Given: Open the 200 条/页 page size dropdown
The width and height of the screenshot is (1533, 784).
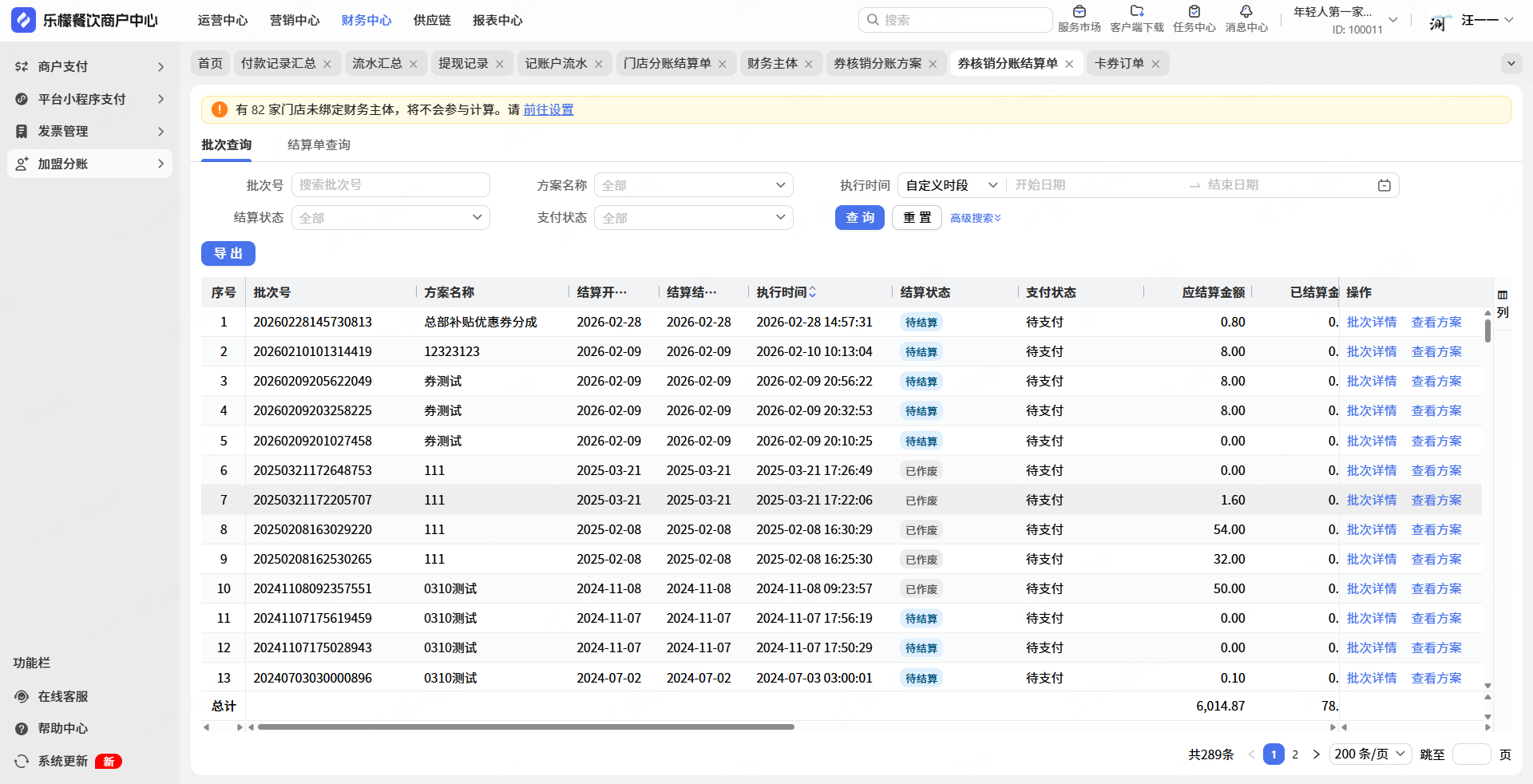Looking at the screenshot, I should click(1370, 754).
